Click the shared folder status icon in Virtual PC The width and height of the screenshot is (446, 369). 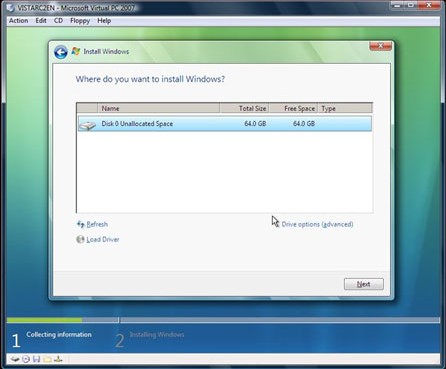(47, 359)
